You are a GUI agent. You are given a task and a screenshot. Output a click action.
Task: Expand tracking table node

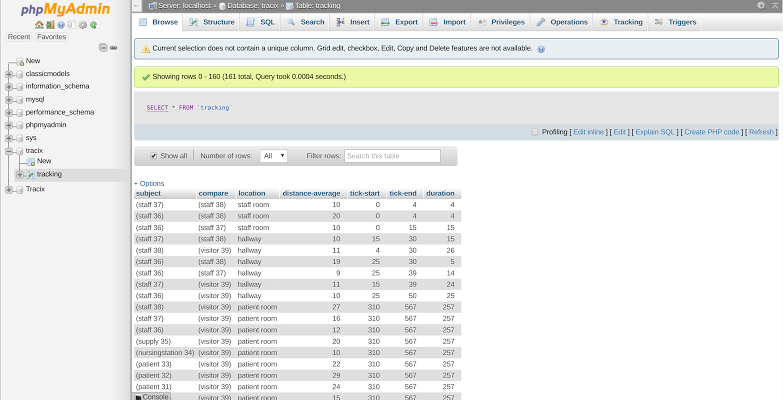(x=19, y=175)
